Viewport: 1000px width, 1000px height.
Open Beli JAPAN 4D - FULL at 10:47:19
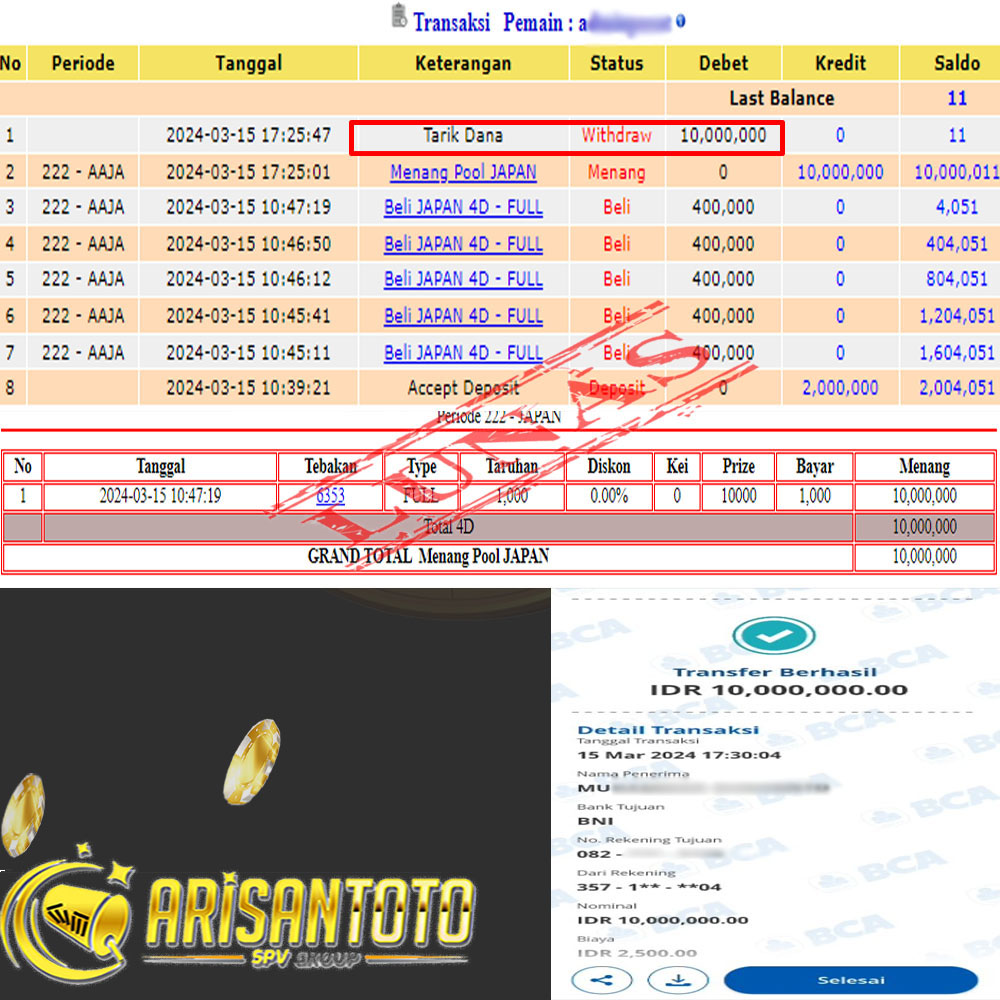463,207
